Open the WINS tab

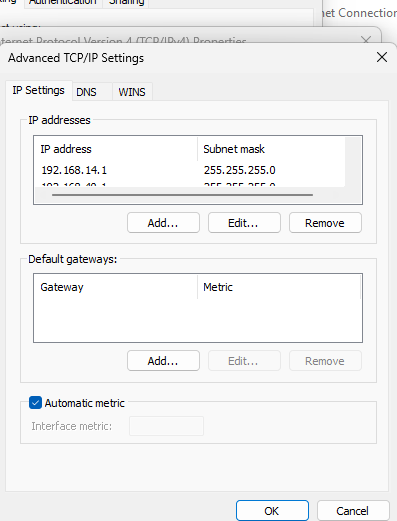[x=132, y=92]
